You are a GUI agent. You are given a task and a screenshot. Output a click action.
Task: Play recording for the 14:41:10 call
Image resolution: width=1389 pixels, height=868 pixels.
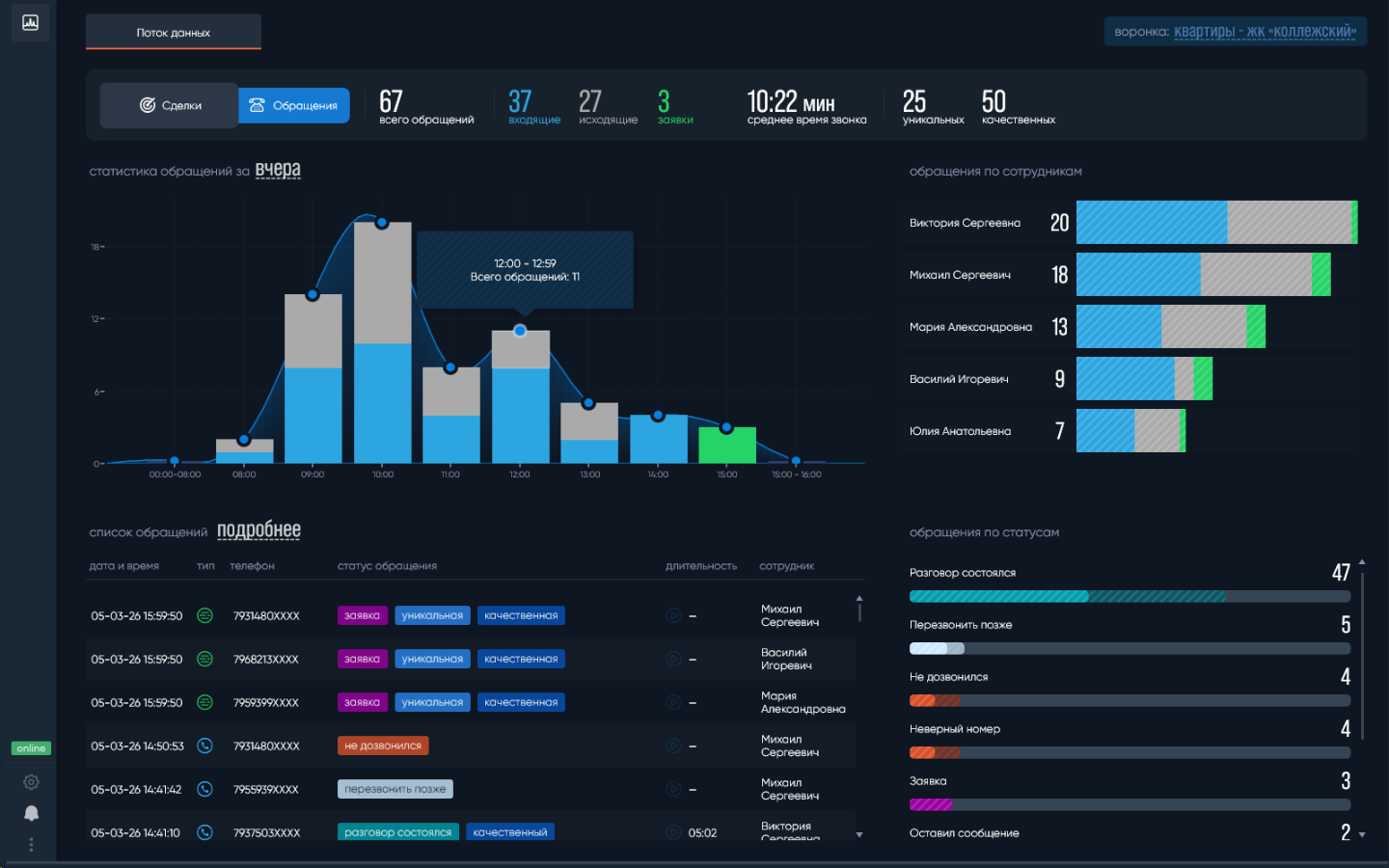click(x=673, y=832)
